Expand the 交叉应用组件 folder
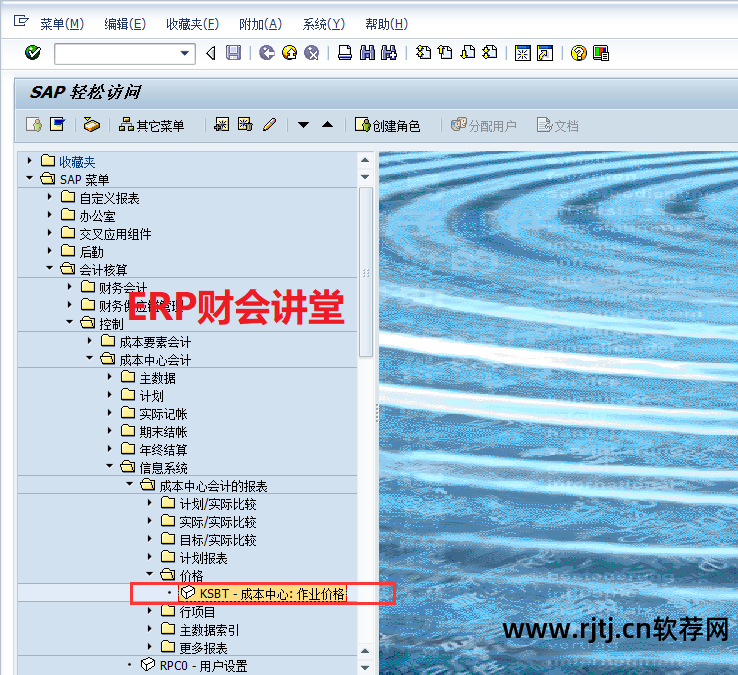This screenshot has height=675, width=738. [49, 232]
